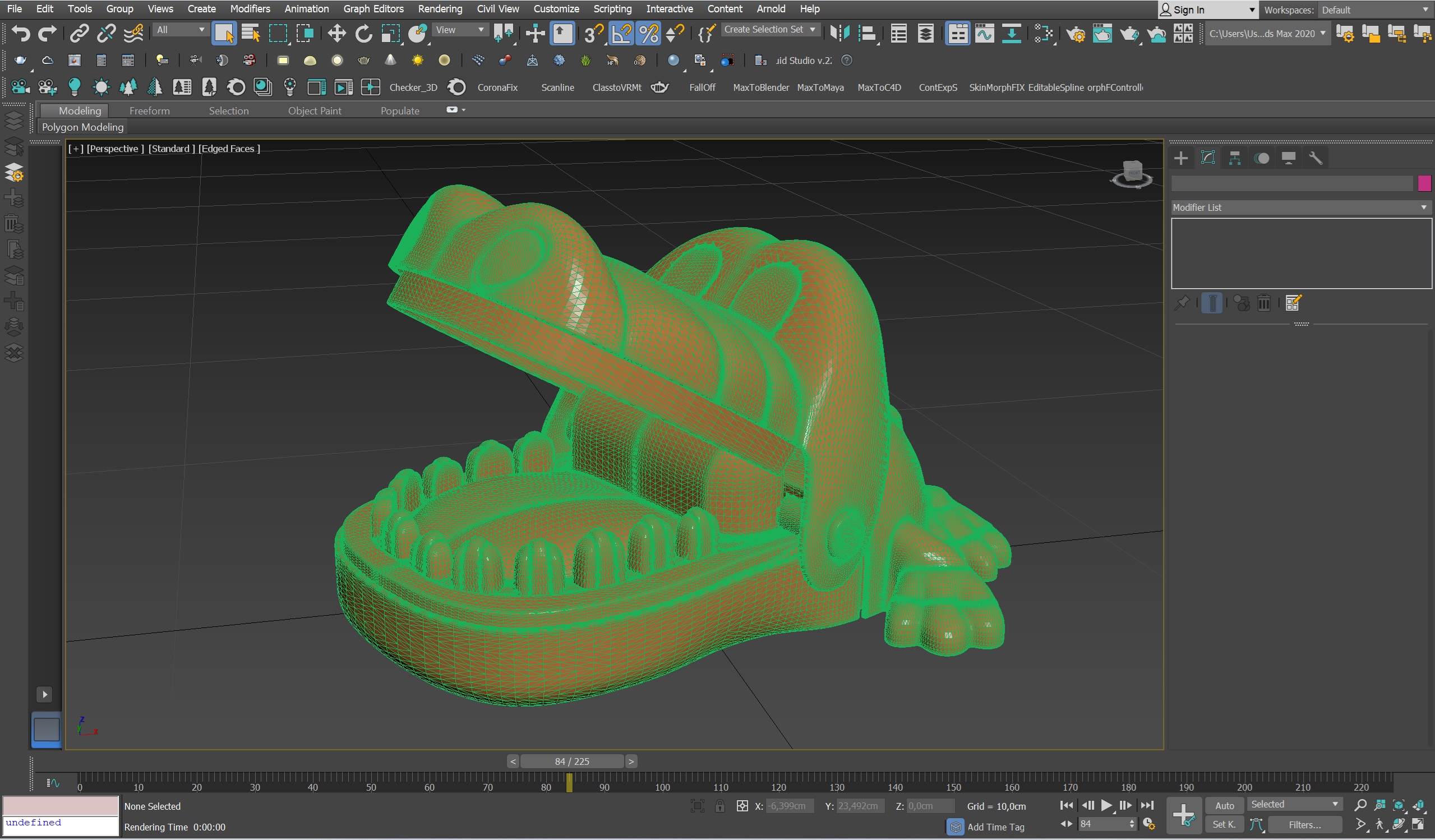Open the Utilities wrench panel
1435x840 pixels.
pos(1316,158)
